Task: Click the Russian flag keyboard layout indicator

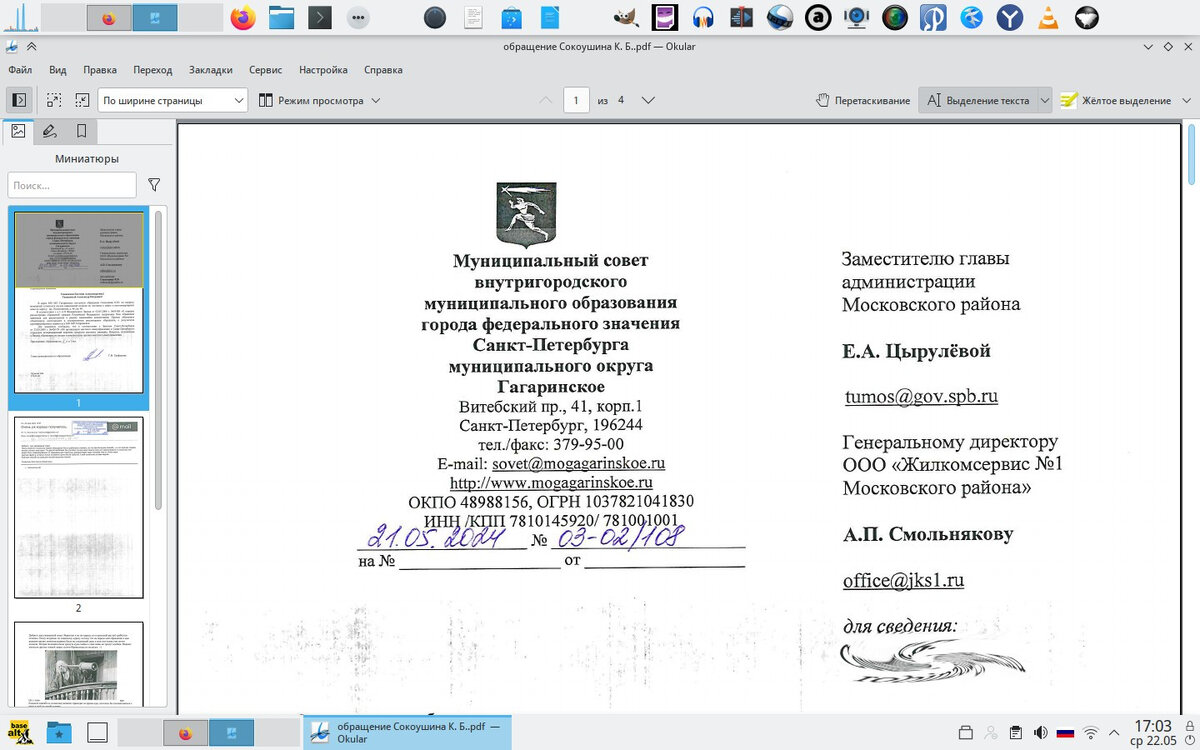Action: point(1066,732)
